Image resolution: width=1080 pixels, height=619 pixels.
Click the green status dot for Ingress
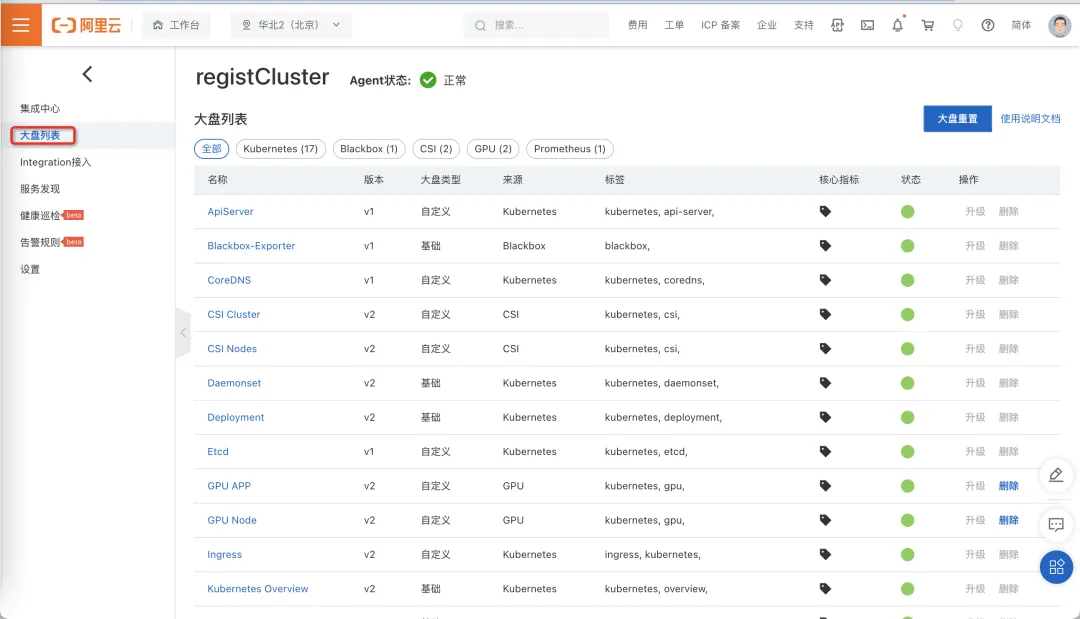click(x=907, y=554)
